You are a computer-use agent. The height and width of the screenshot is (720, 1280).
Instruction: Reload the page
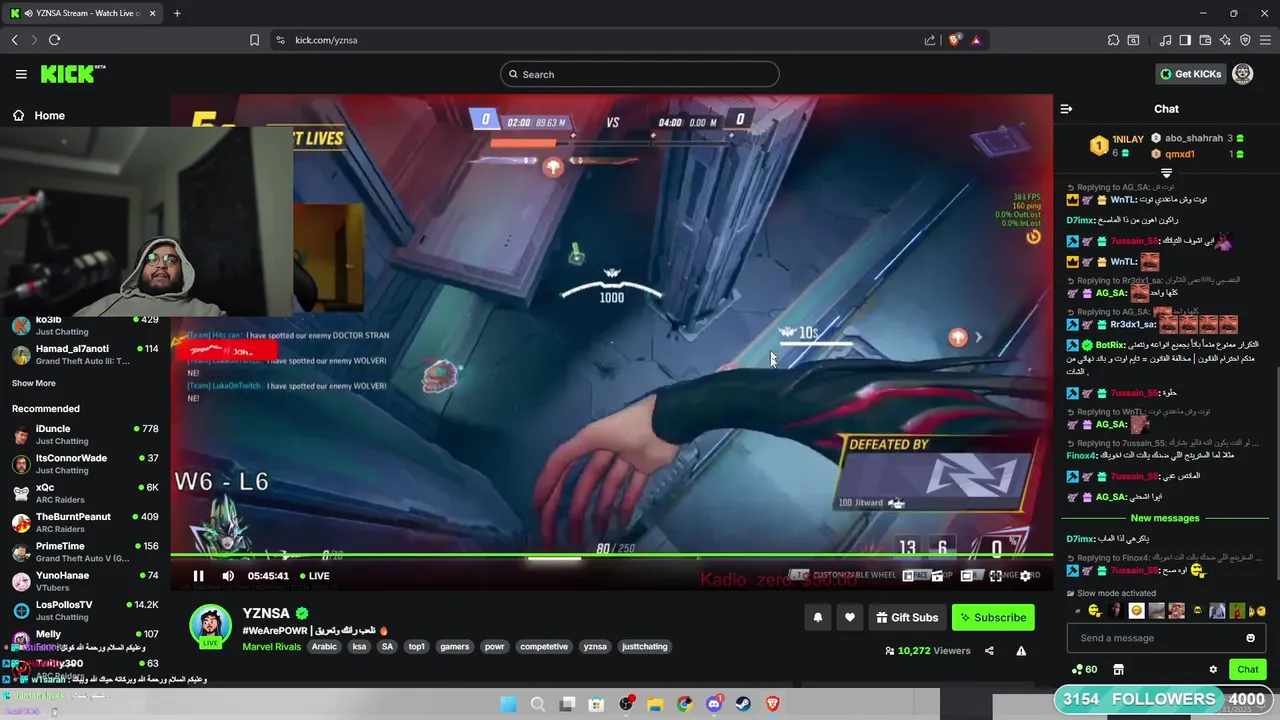click(x=54, y=40)
